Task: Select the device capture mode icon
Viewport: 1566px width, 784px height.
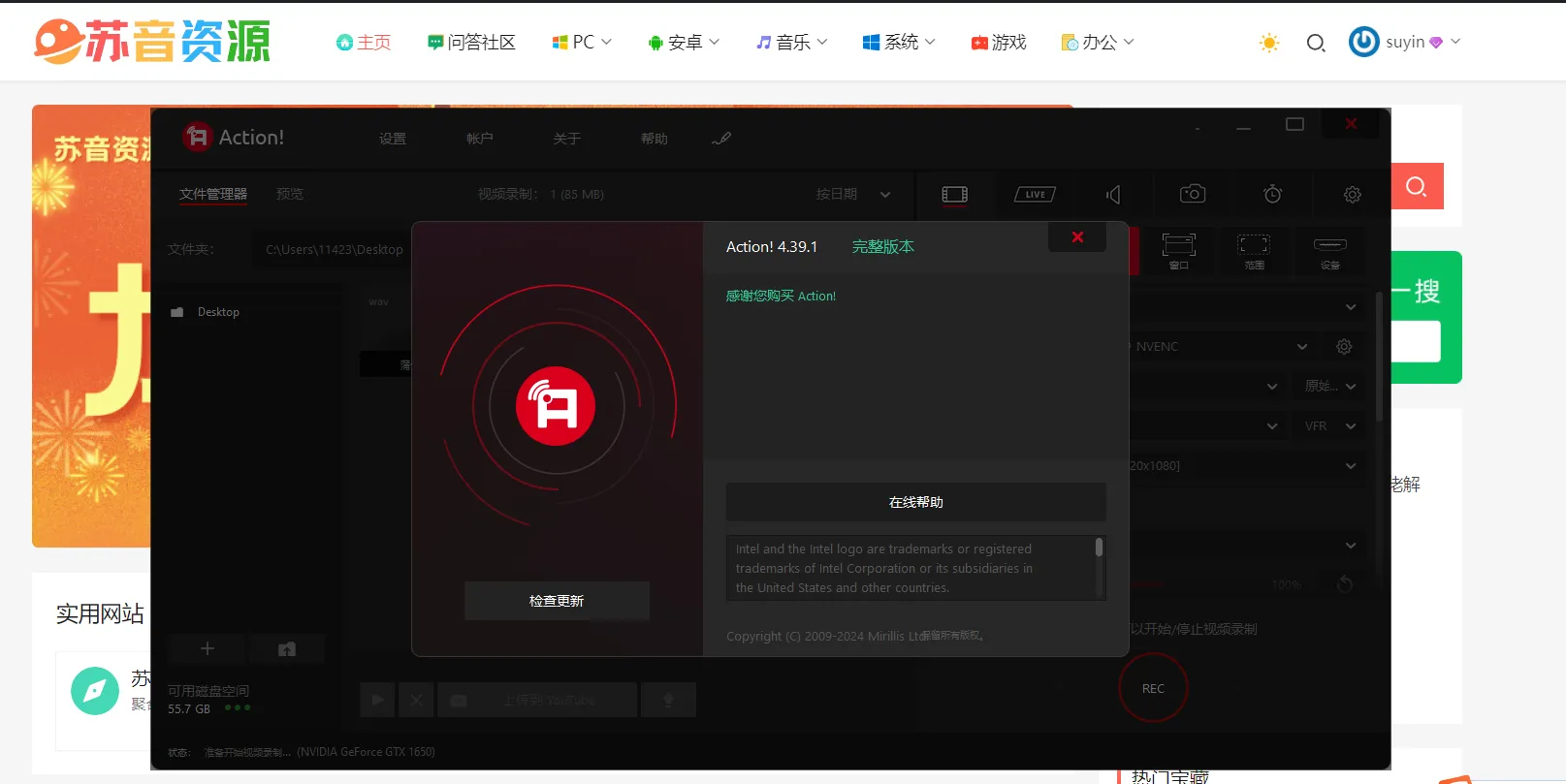Action: (x=1330, y=250)
